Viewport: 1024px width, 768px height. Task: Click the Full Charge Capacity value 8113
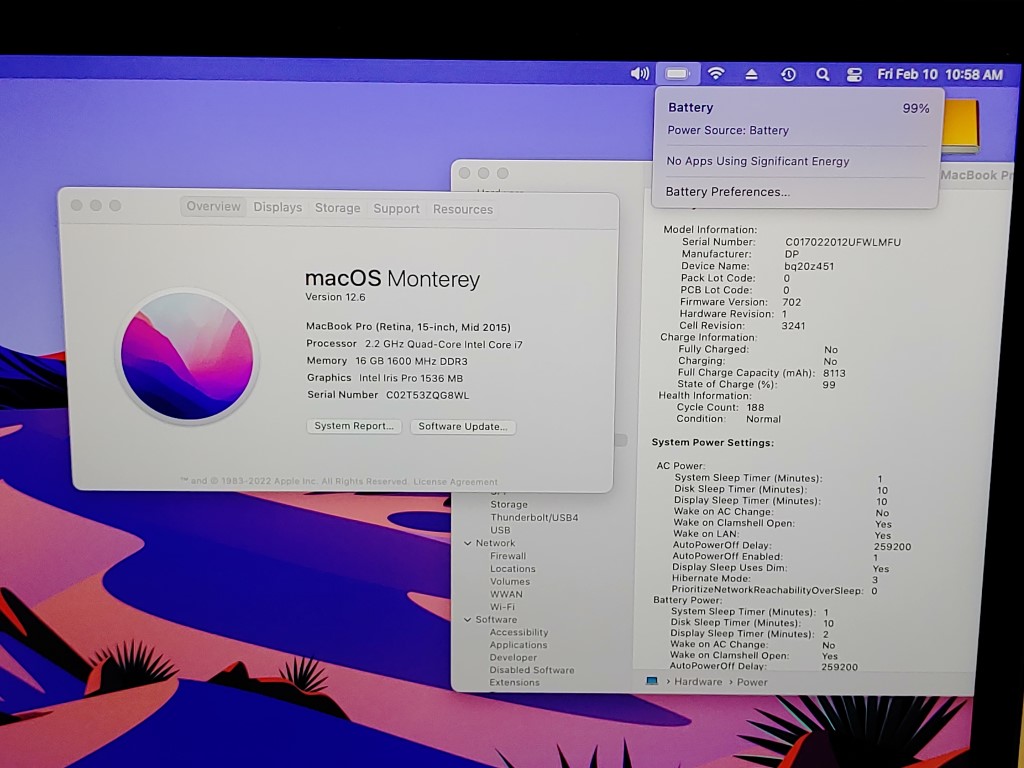click(x=834, y=373)
